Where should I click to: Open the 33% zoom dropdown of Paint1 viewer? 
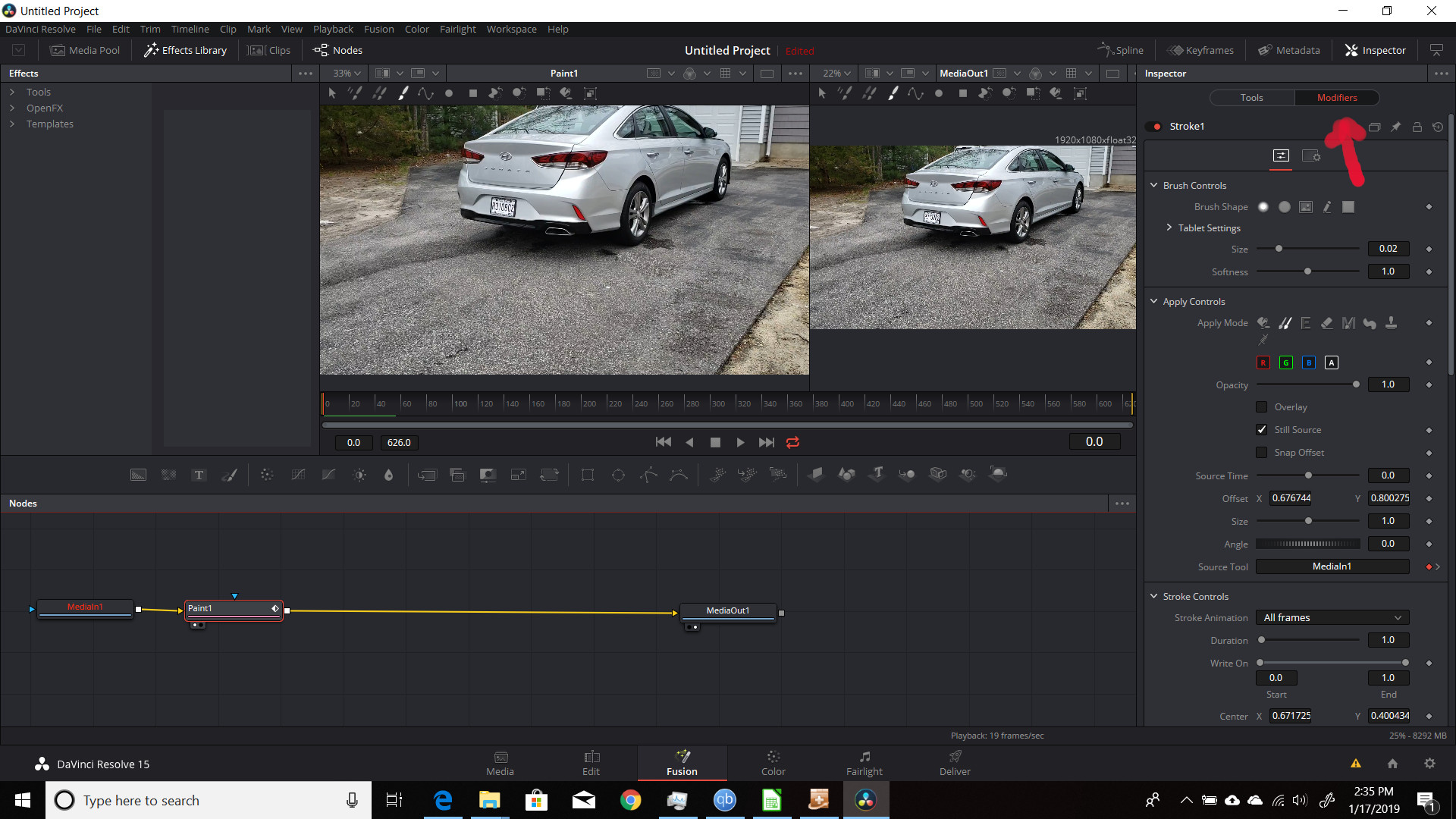point(347,74)
